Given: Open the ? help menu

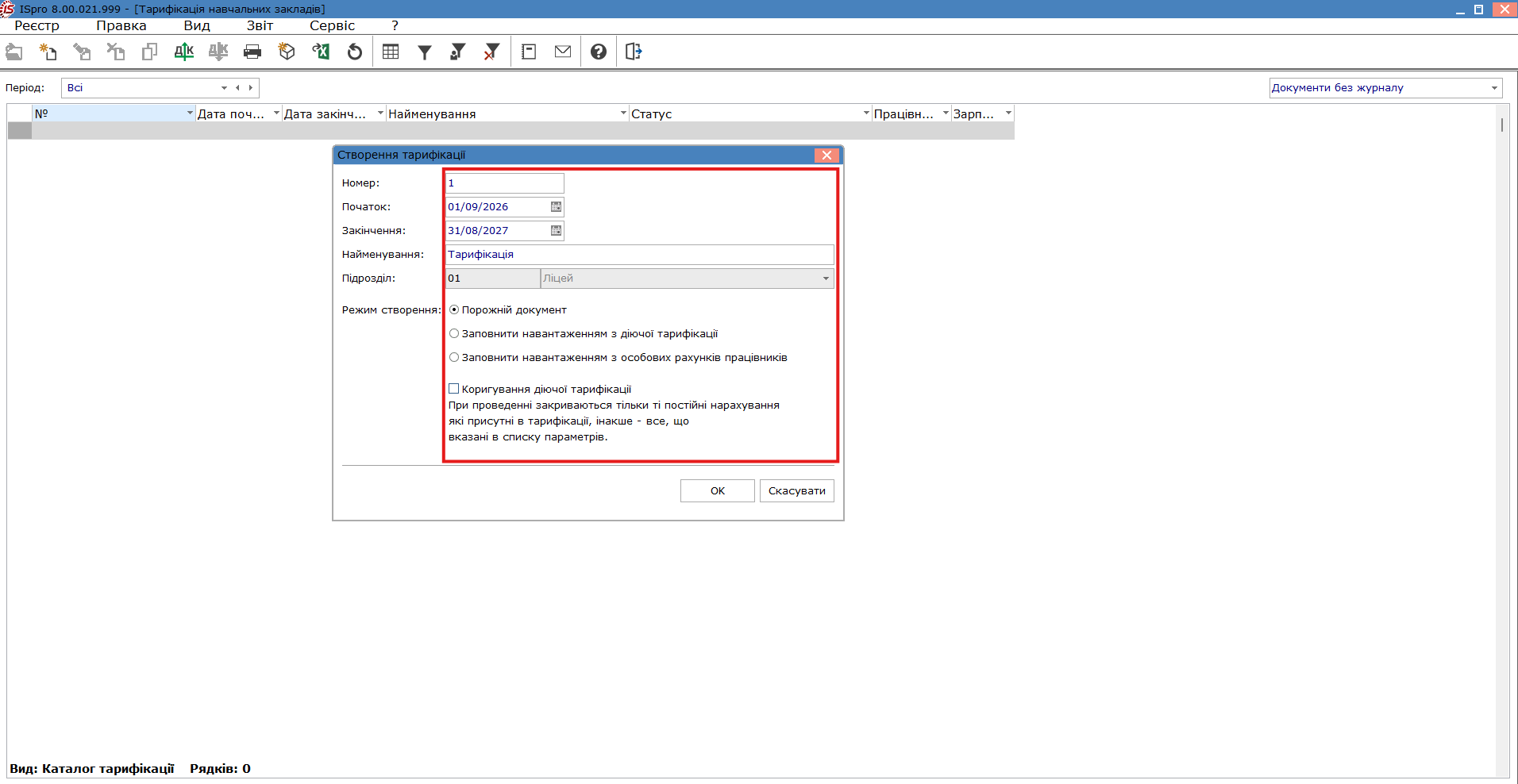Looking at the screenshot, I should [x=395, y=25].
